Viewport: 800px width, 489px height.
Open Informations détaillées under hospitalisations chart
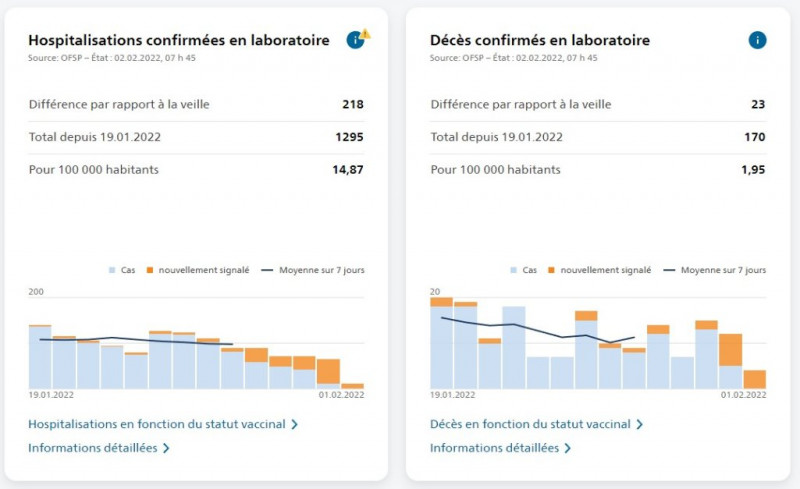pos(93,448)
